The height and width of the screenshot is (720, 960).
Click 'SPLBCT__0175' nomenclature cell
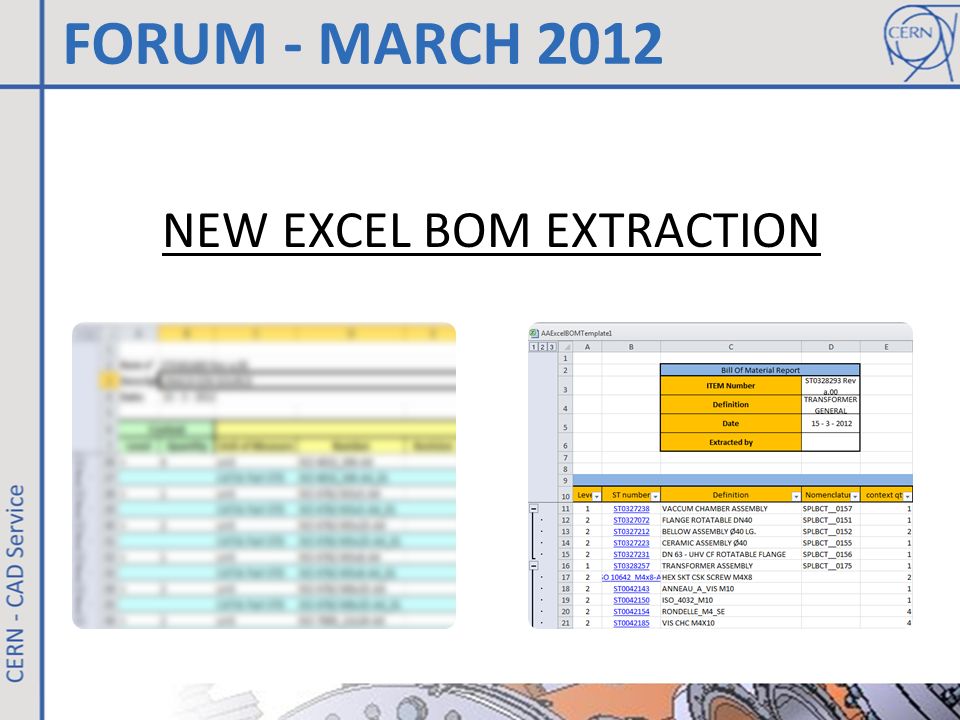coord(831,566)
